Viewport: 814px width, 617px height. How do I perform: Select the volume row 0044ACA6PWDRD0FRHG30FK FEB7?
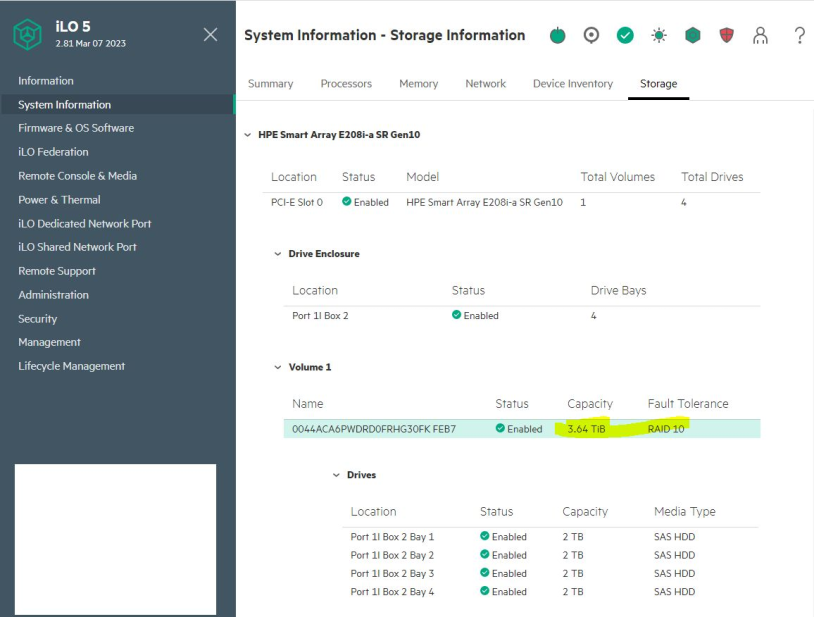[374, 429]
